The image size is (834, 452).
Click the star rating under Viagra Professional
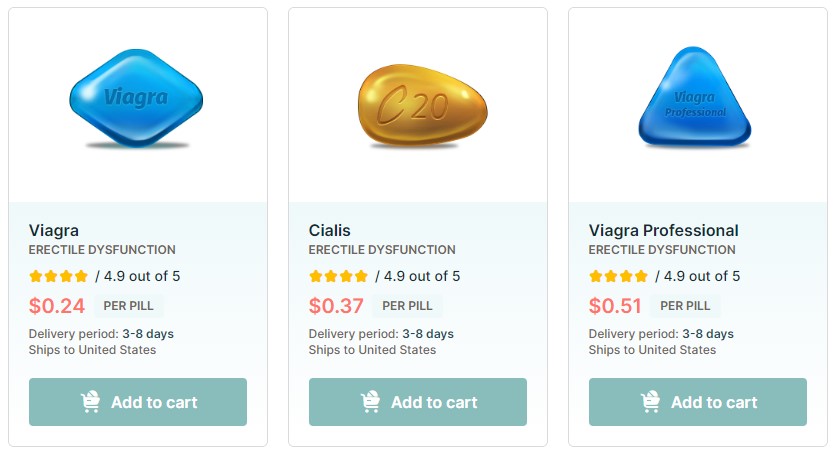[x=619, y=276]
